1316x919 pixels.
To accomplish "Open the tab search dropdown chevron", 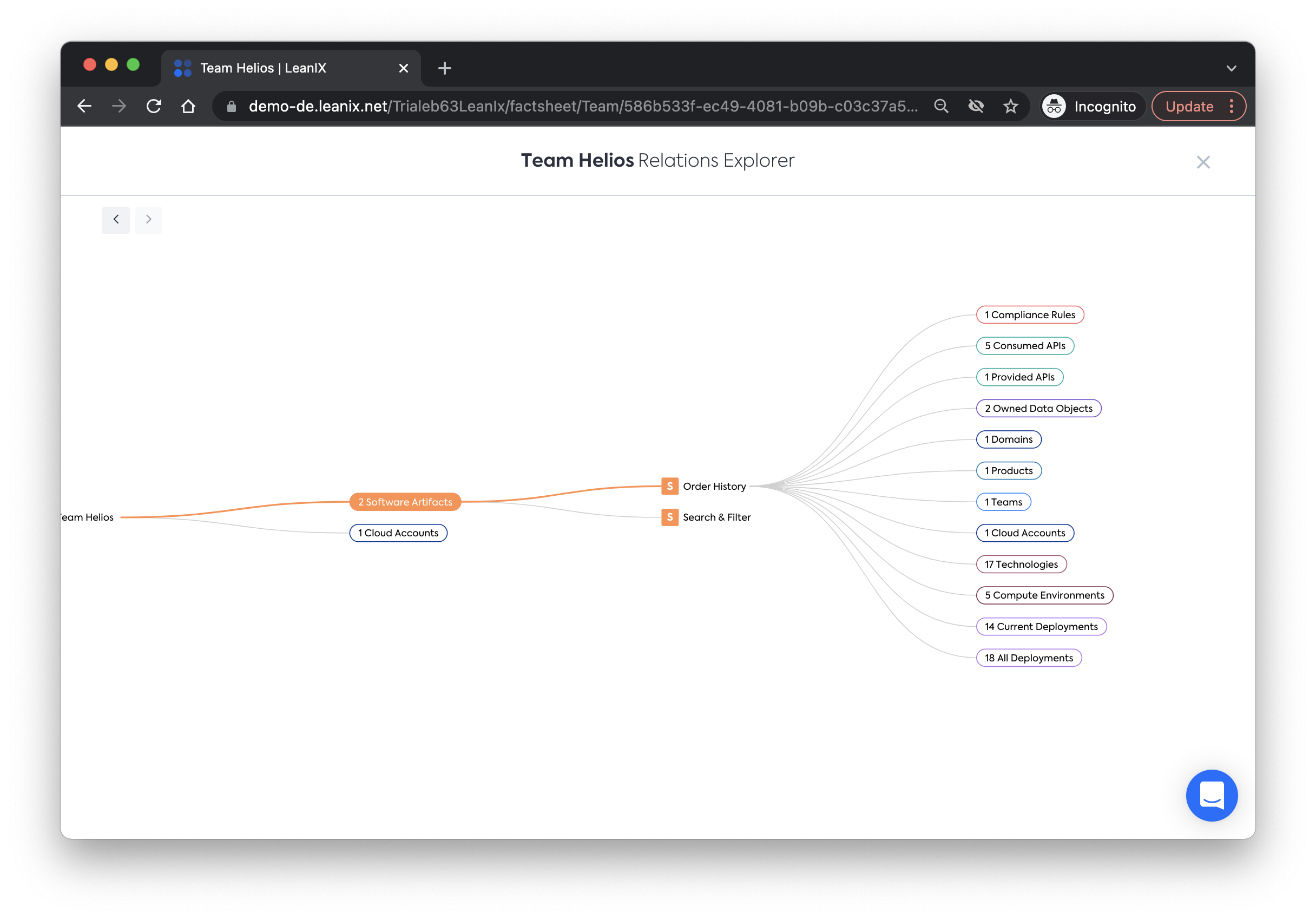I will coord(1231,68).
